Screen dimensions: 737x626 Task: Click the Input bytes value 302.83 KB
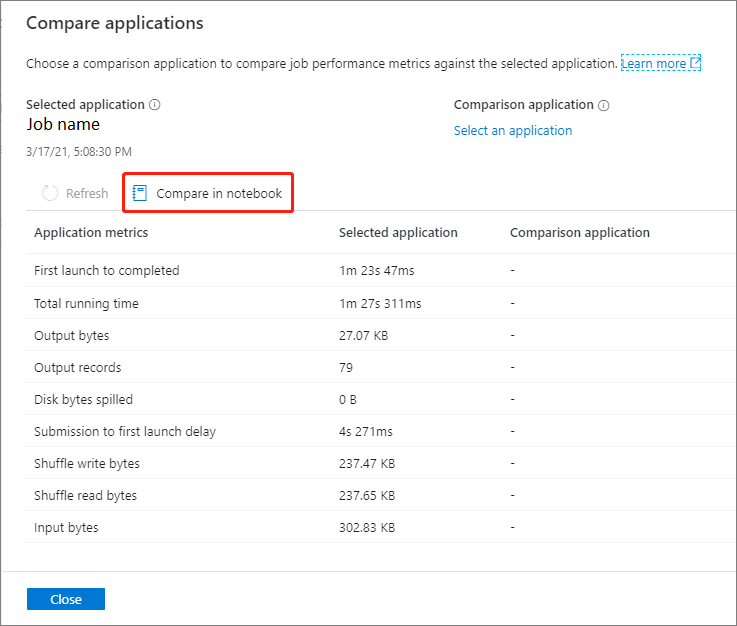[367, 527]
